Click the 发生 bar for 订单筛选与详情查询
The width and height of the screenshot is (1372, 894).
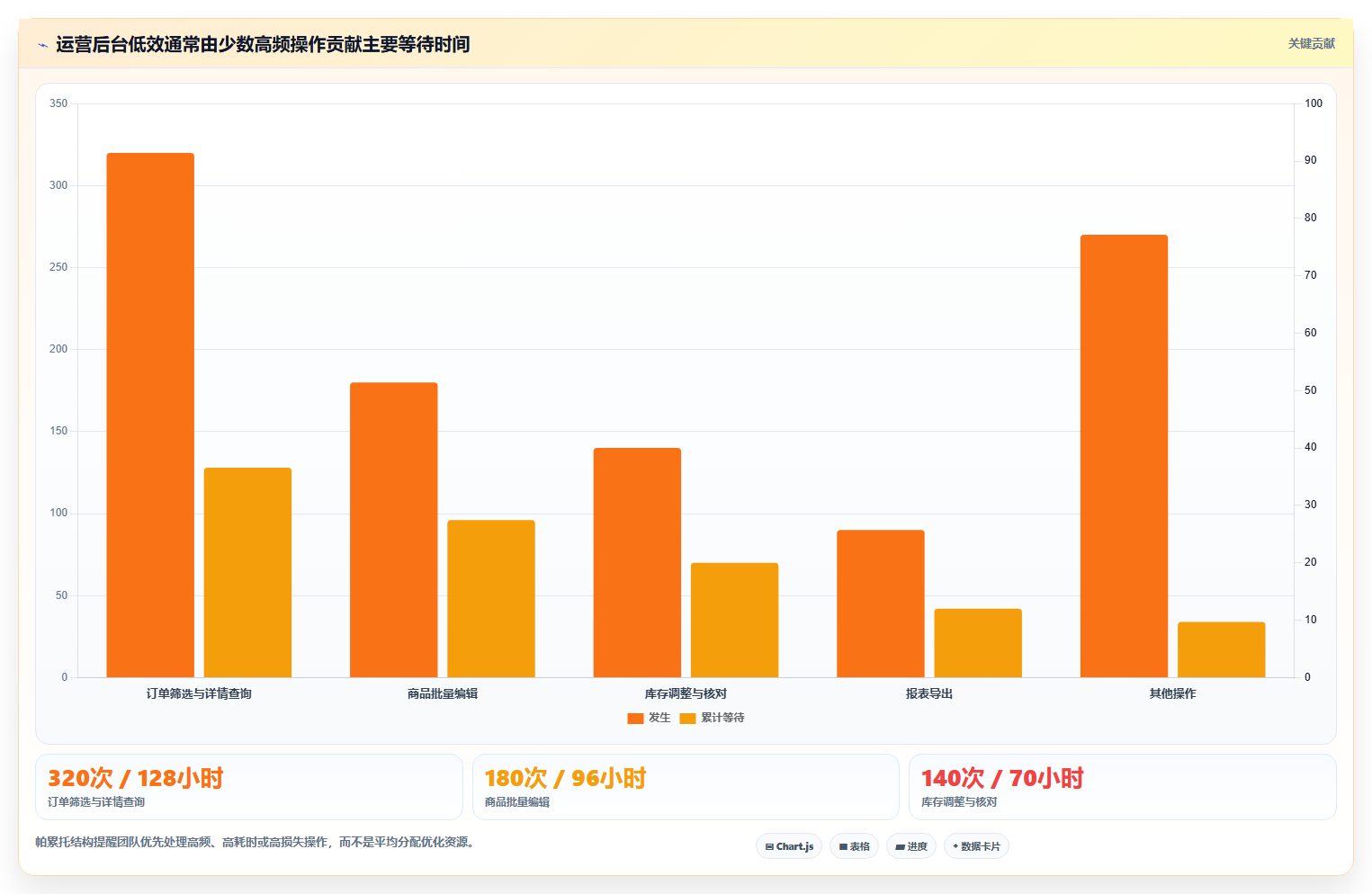(150, 415)
